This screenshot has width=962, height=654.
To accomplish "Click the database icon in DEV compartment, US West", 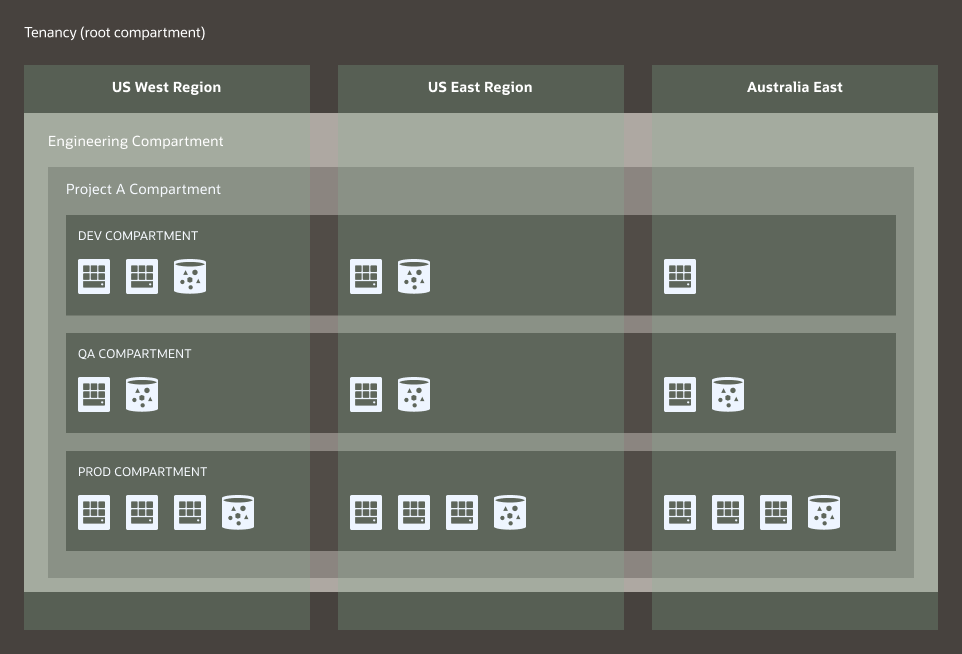I will [x=190, y=277].
